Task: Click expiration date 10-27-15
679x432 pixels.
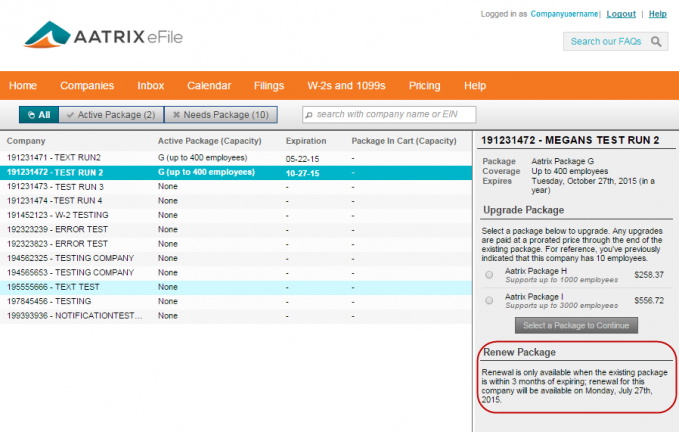Action: point(302,173)
